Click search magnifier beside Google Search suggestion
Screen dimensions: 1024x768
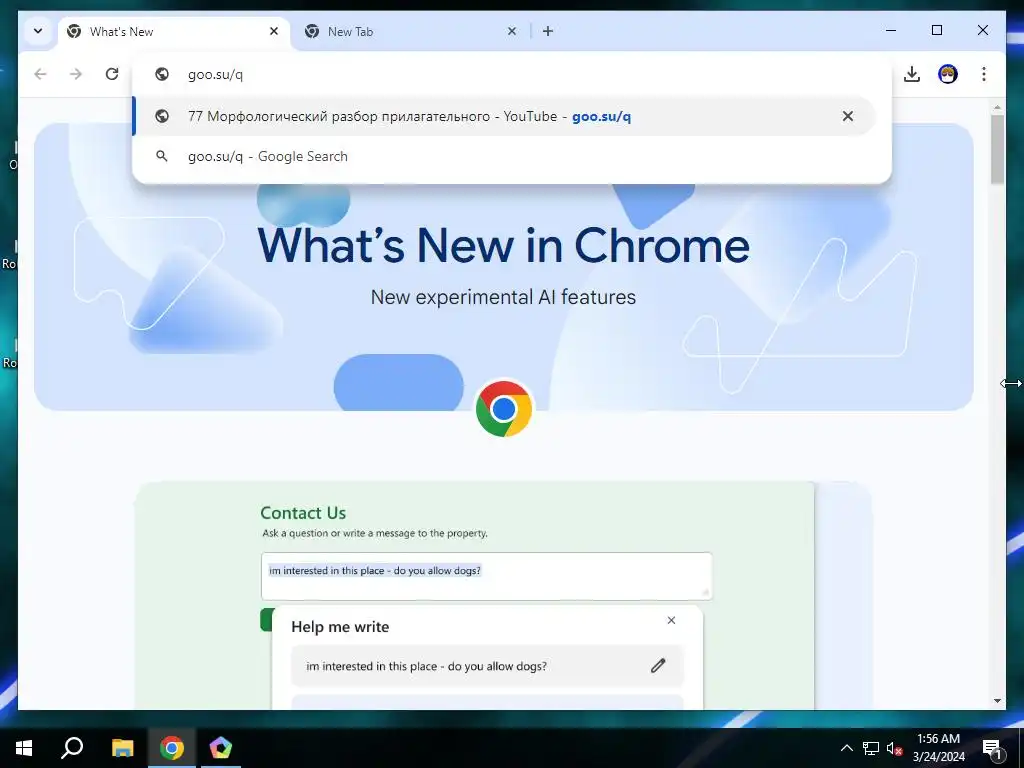pyautogui.click(x=162, y=157)
